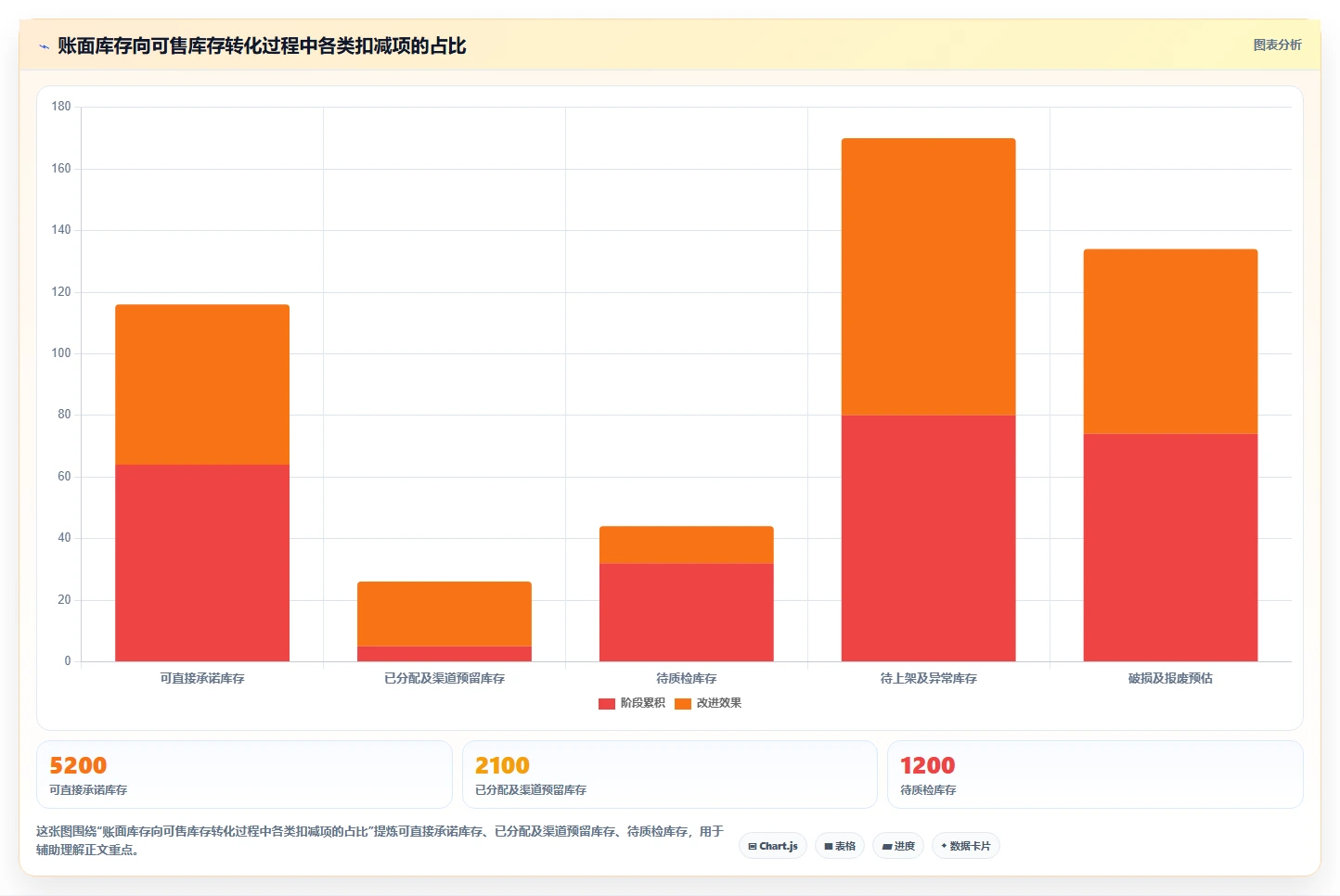Click the red segment of 已分配及渠道预留库存 bar
The height and width of the screenshot is (896, 1340).
point(445,654)
